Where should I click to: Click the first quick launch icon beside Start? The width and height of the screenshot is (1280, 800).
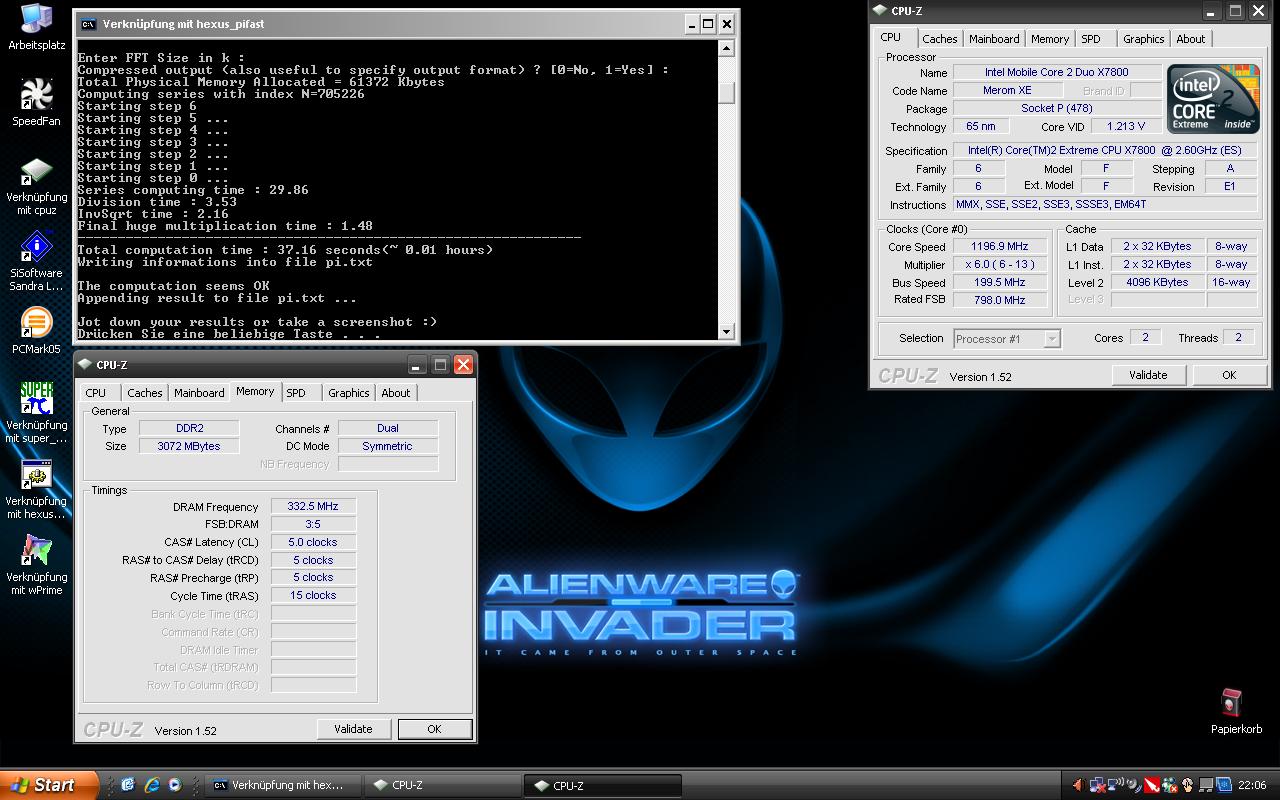tap(128, 785)
